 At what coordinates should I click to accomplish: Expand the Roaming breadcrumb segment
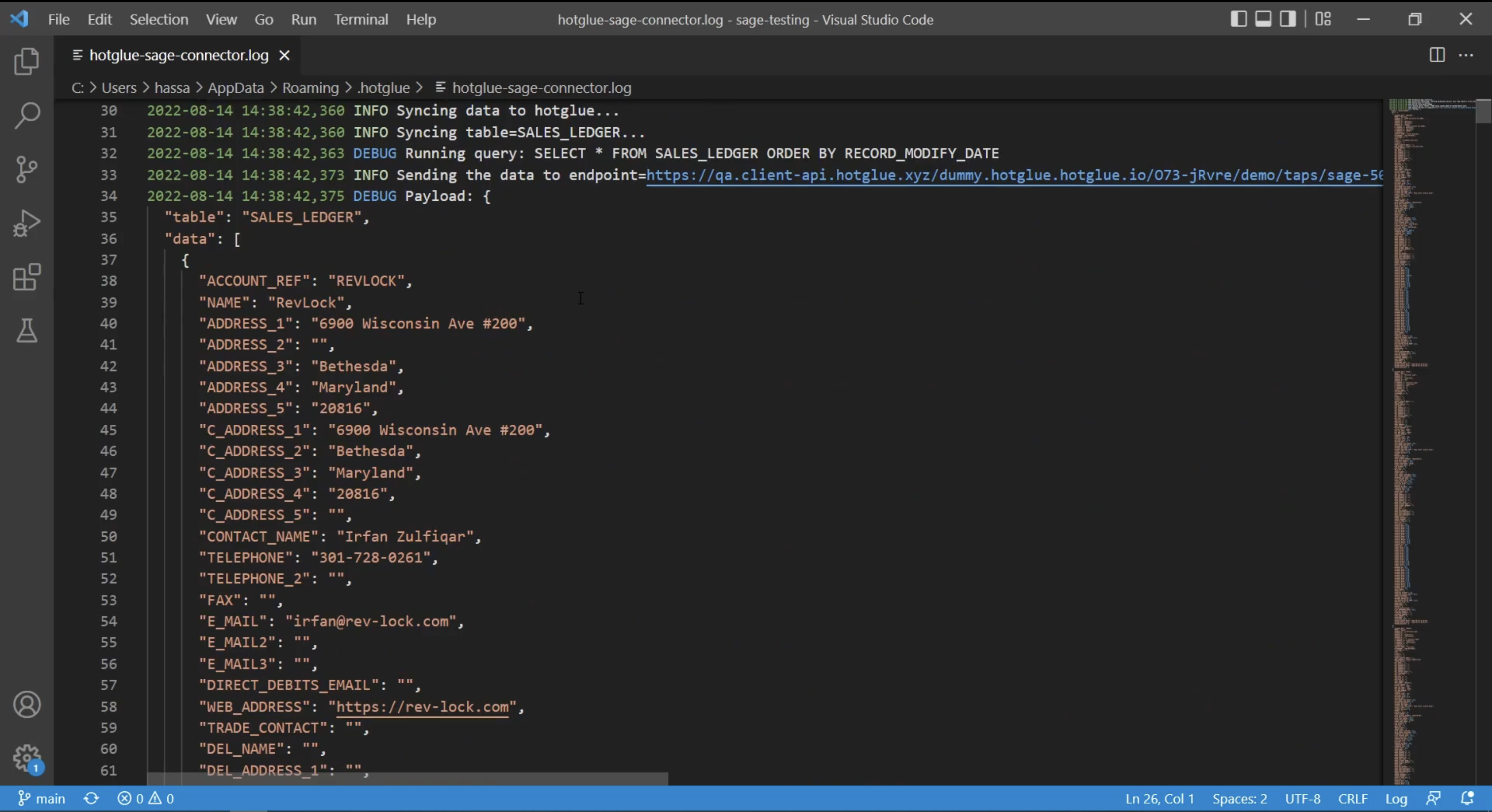pyautogui.click(x=310, y=88)
